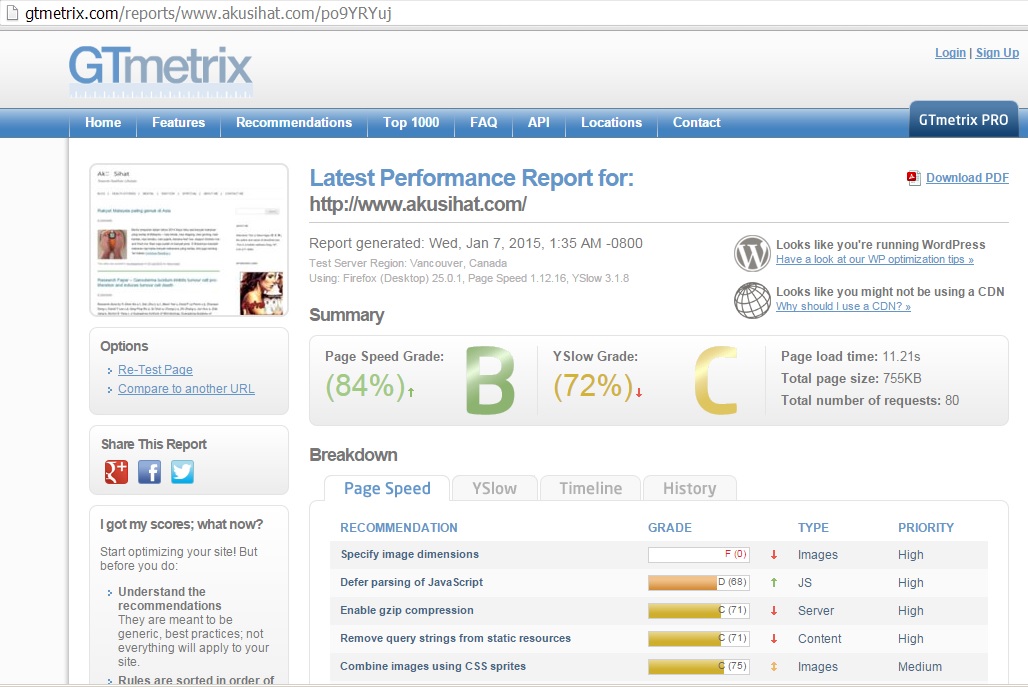Click the D (68) grade bar
The height and width of the screenshot is (687, 1028).
pyautogui.click(x=698, y=582)
